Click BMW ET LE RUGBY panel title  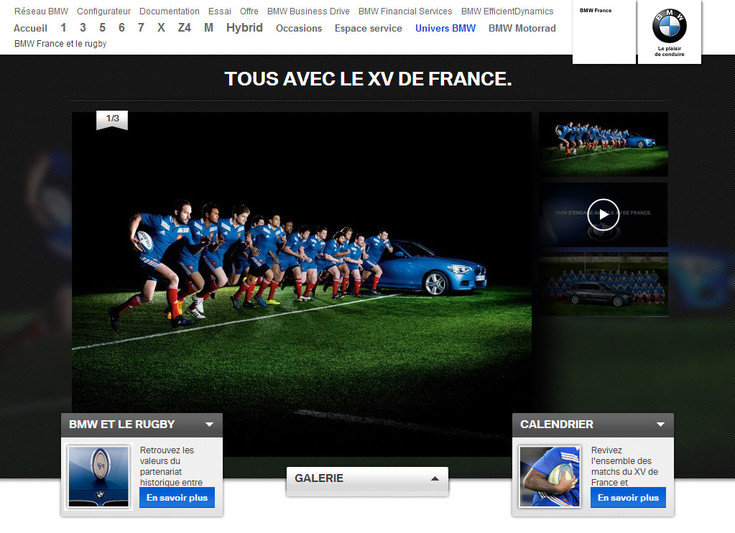coord(122,424)
